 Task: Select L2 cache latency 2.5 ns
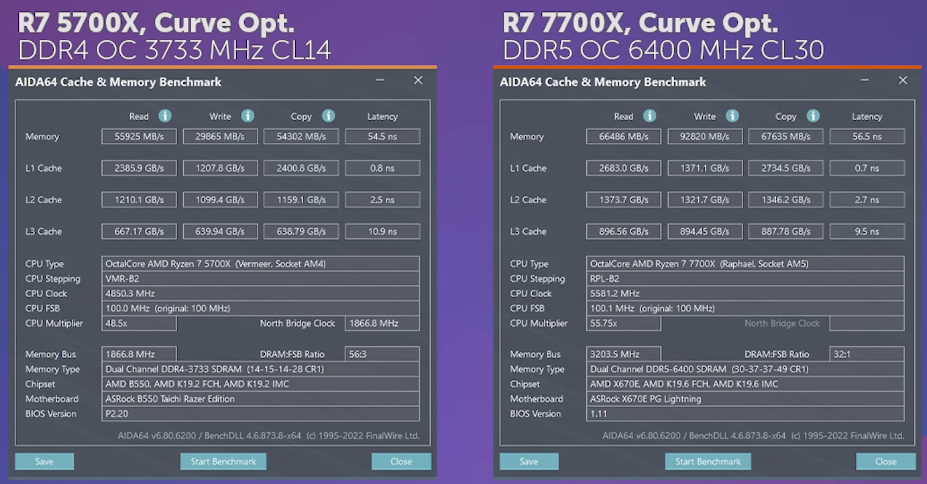click(383, 200)
